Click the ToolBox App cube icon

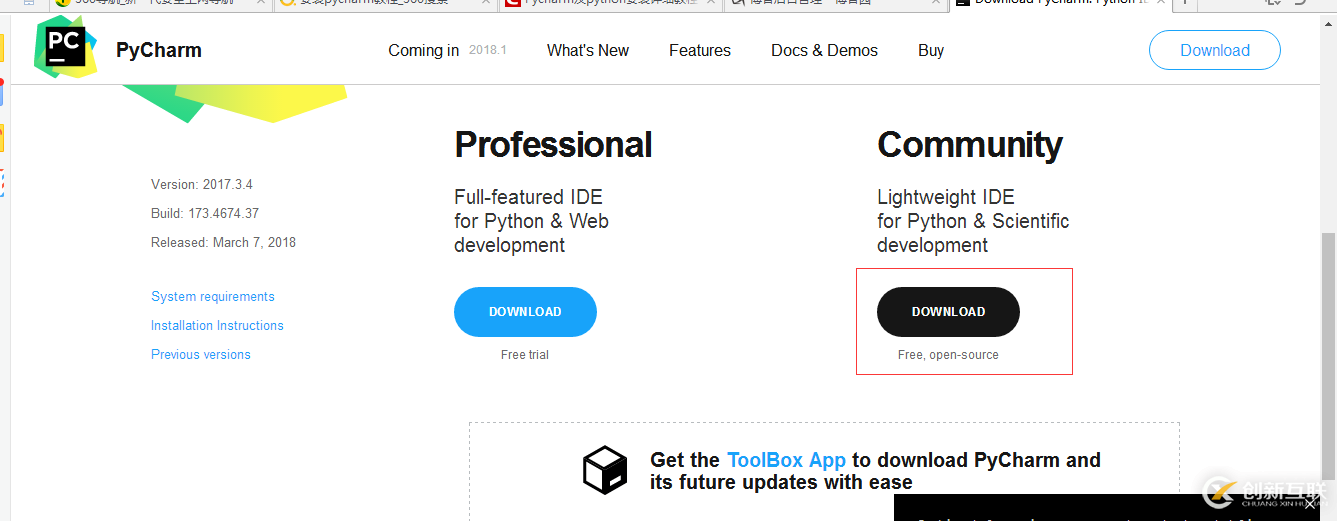605,471
